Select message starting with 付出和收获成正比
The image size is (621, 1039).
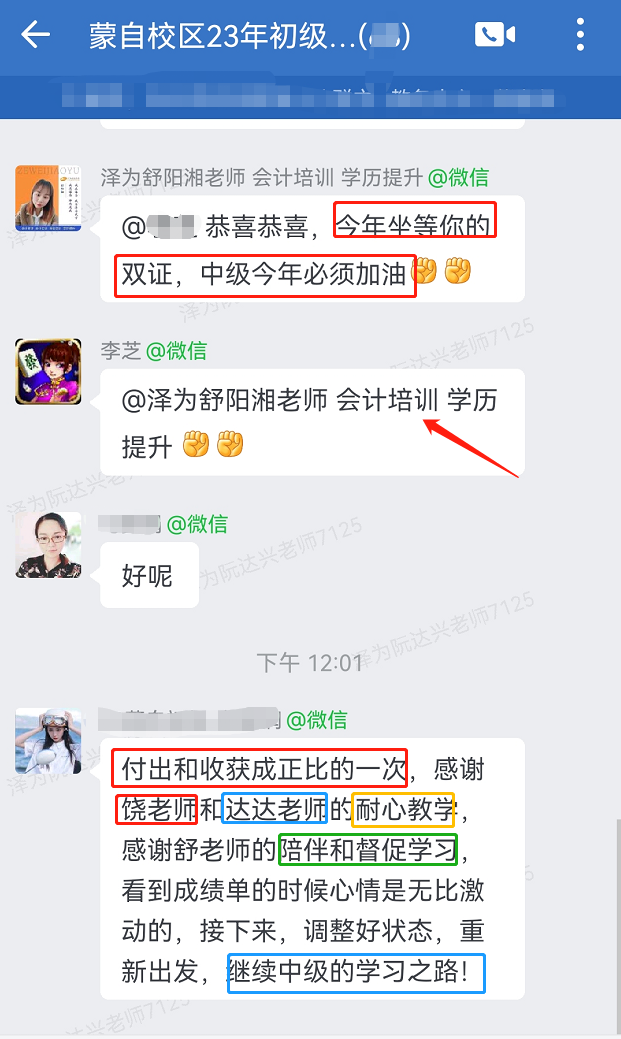point(312,869)
